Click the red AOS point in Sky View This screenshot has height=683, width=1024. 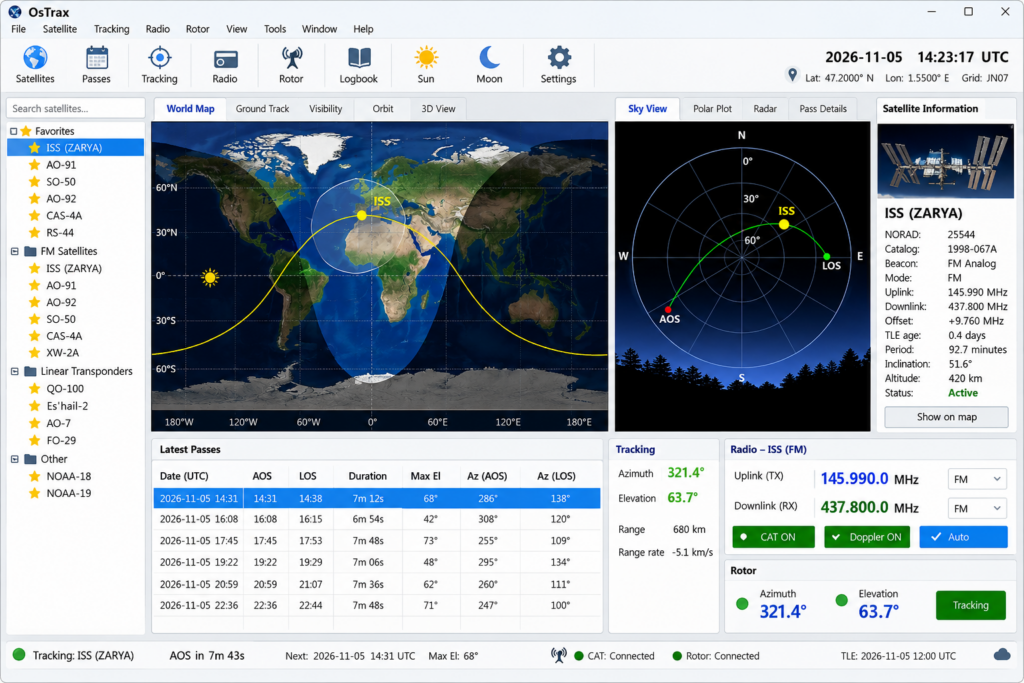click(668, 310)
